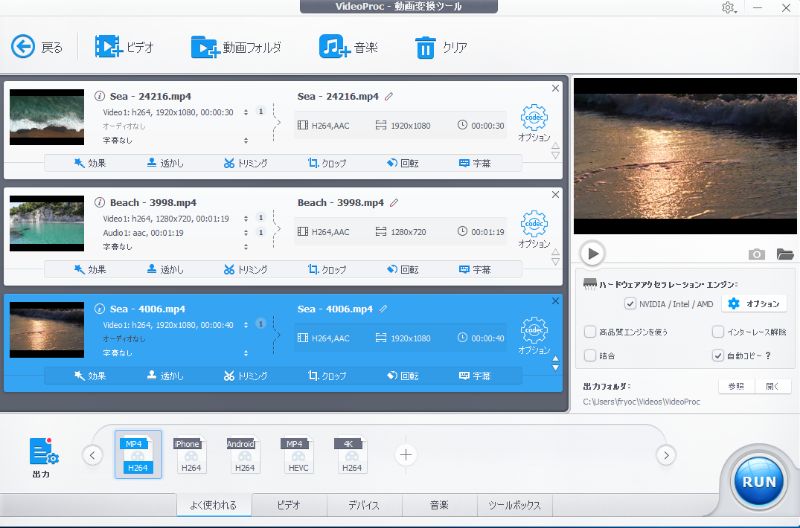
Task: Switch to よく使われる tab
Action: tap(214, 505)
